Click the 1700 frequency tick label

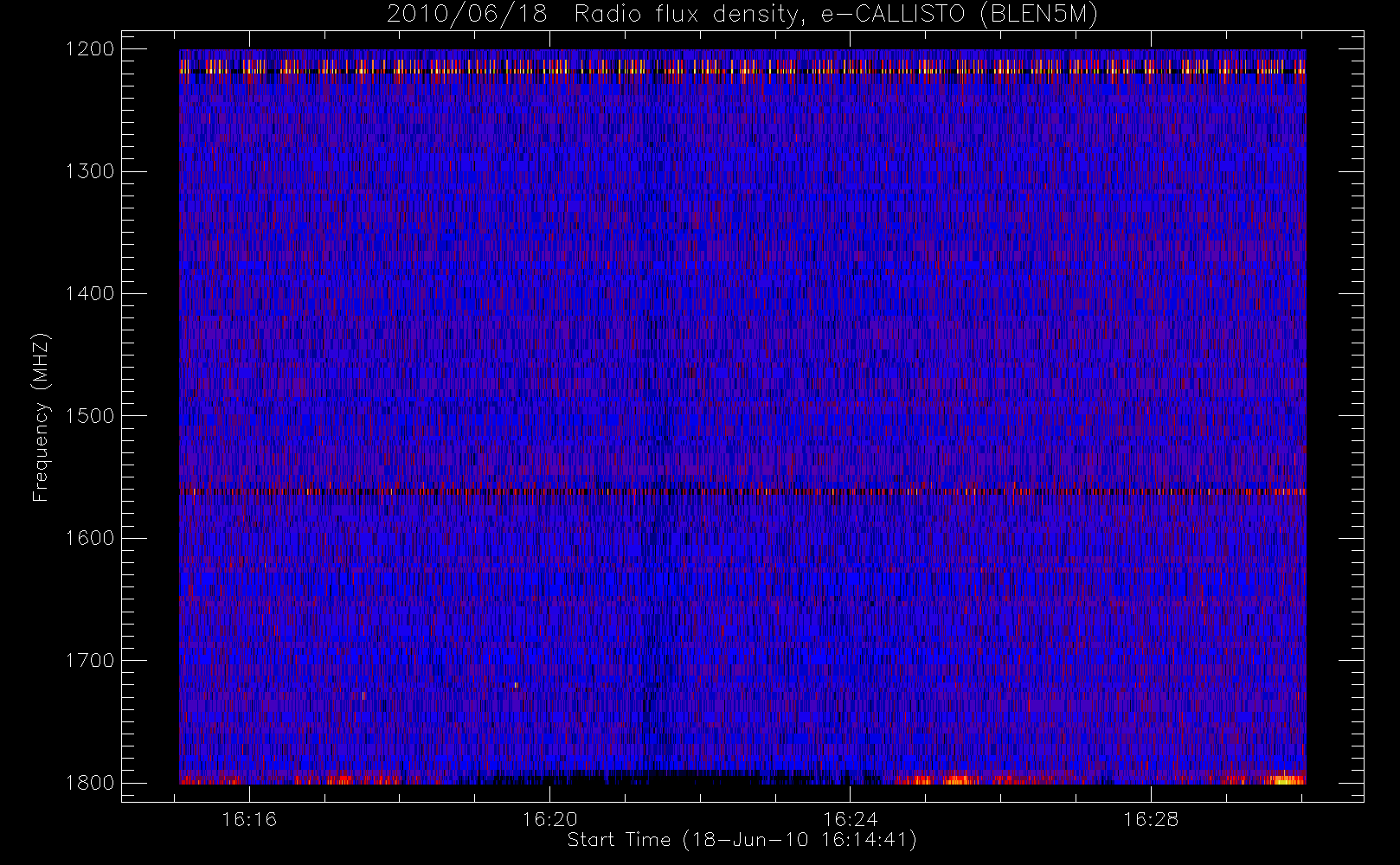[90, 660]
